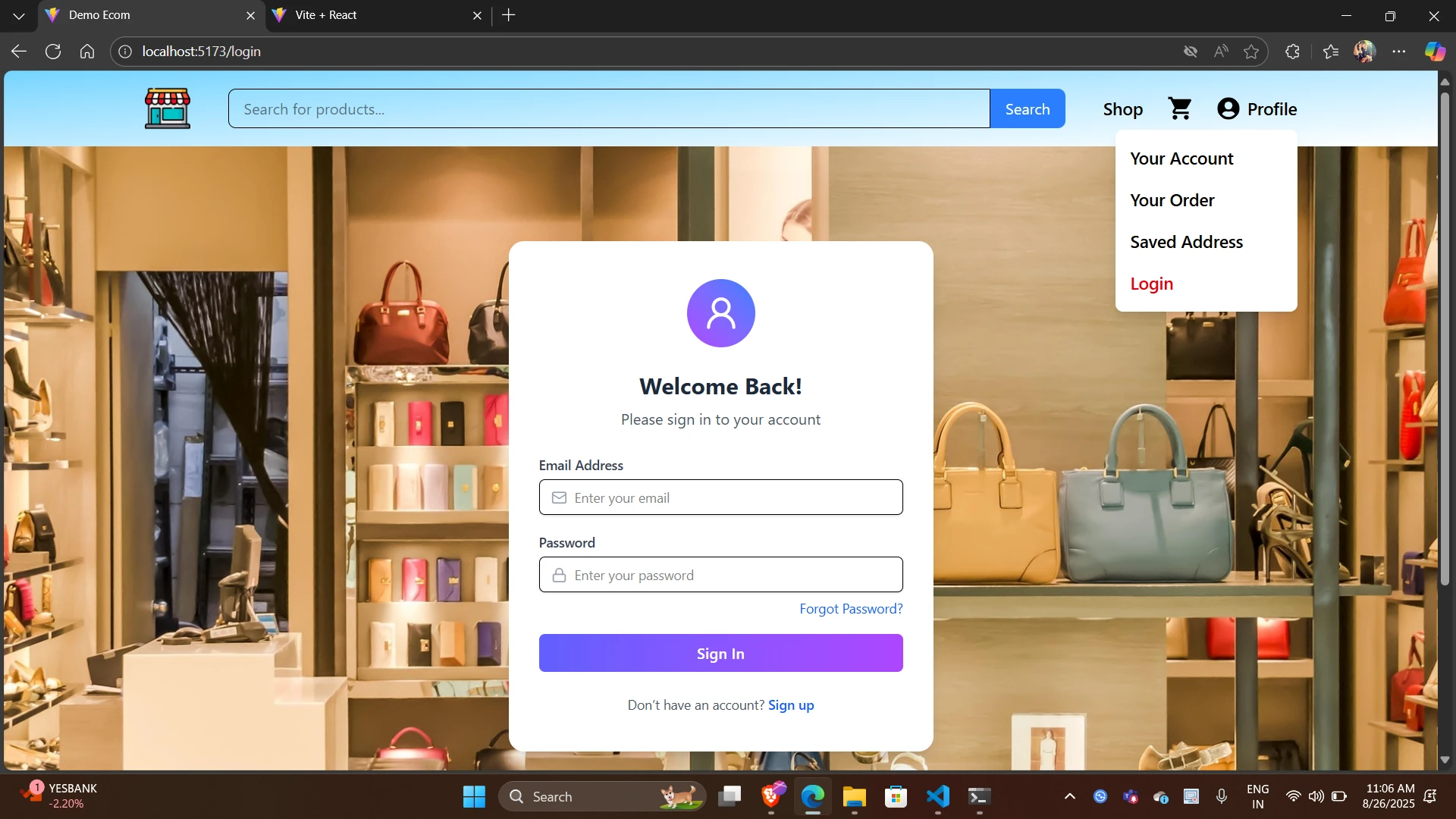Click the store logo icon
Screen dimensions: 1456x819
[168, 108]
